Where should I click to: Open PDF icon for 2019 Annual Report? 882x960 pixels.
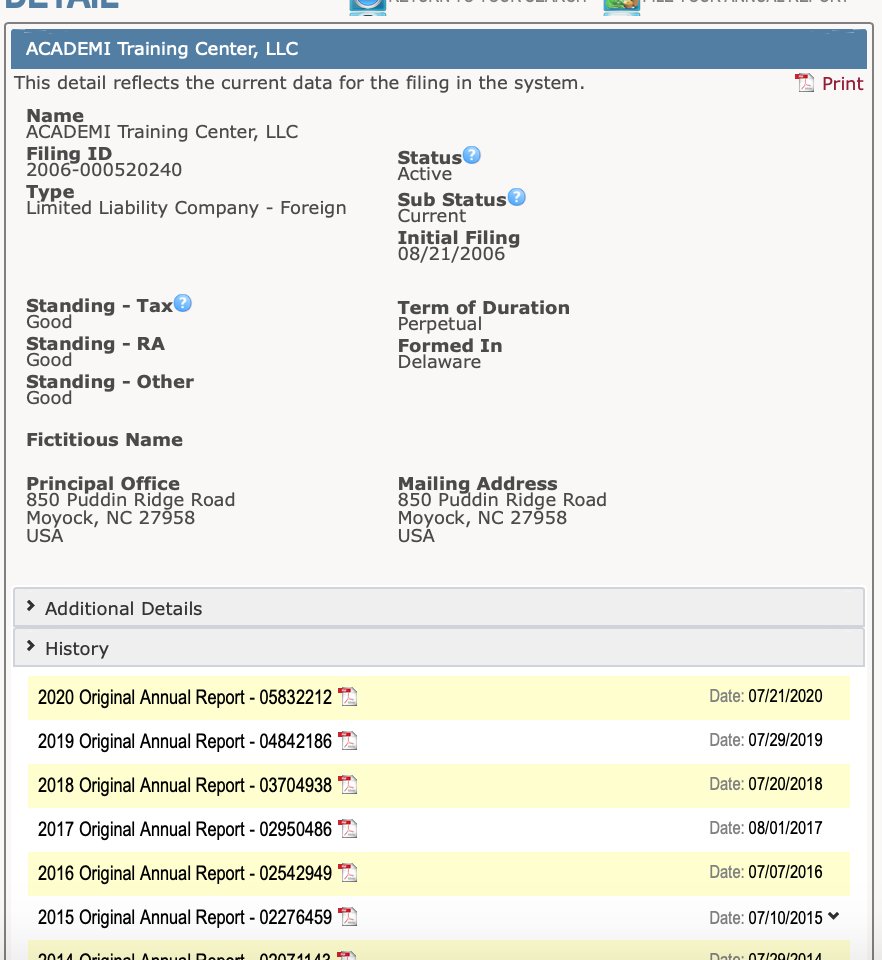click(348, 741)
